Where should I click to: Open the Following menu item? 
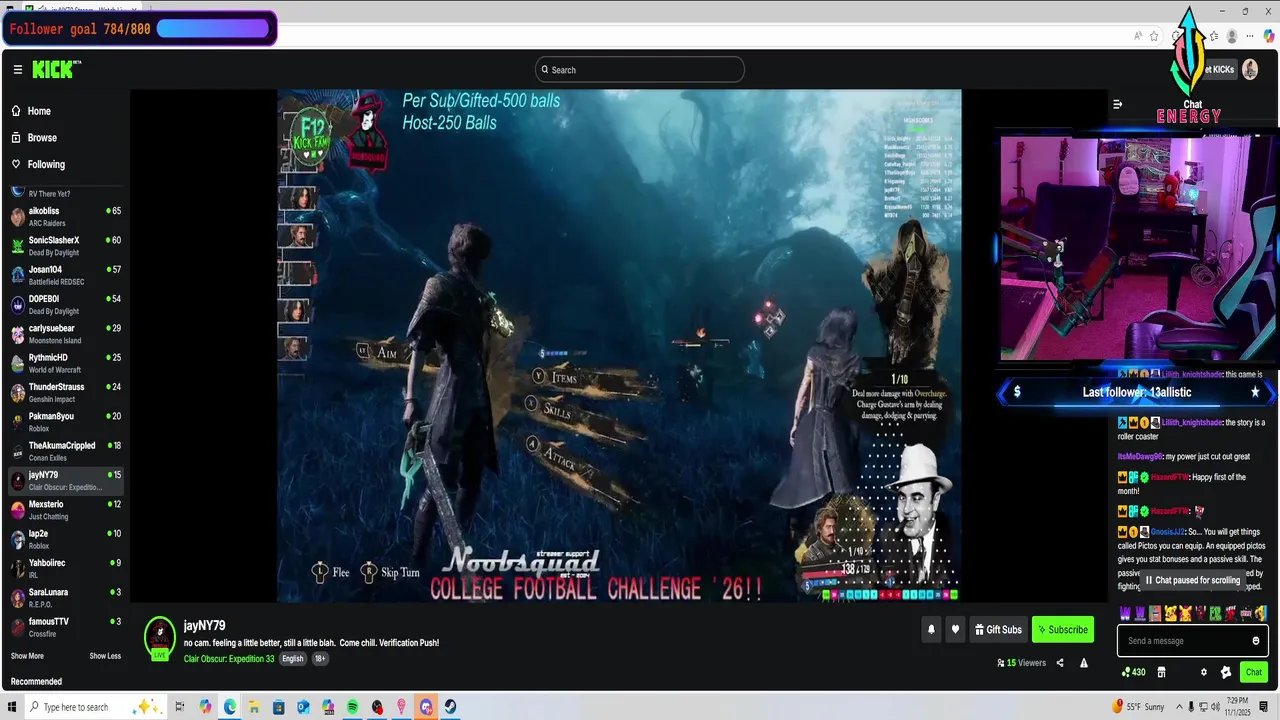point(65,164)
